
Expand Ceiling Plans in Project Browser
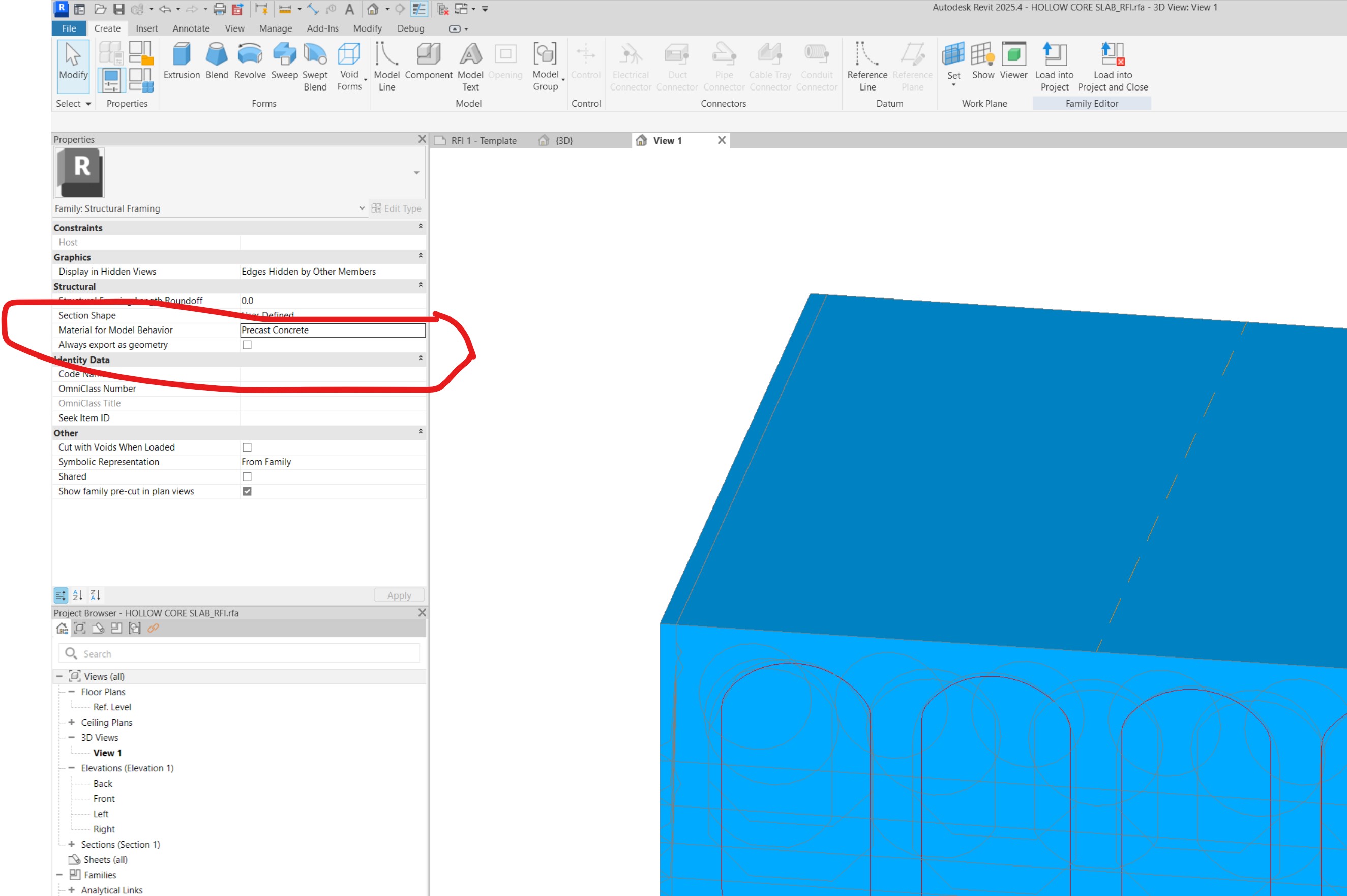71,722
